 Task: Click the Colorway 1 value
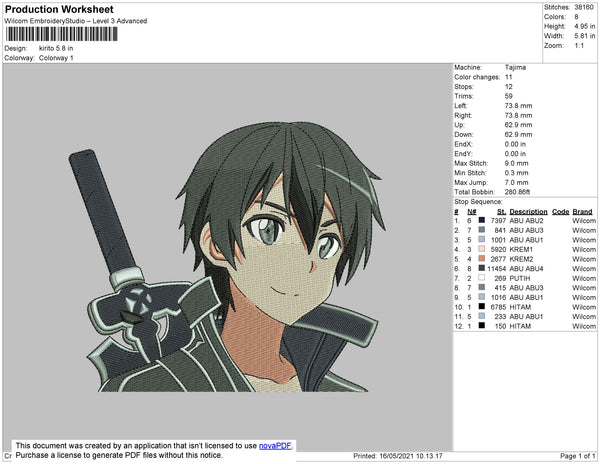pyautogui.click(x=56, y=58)
